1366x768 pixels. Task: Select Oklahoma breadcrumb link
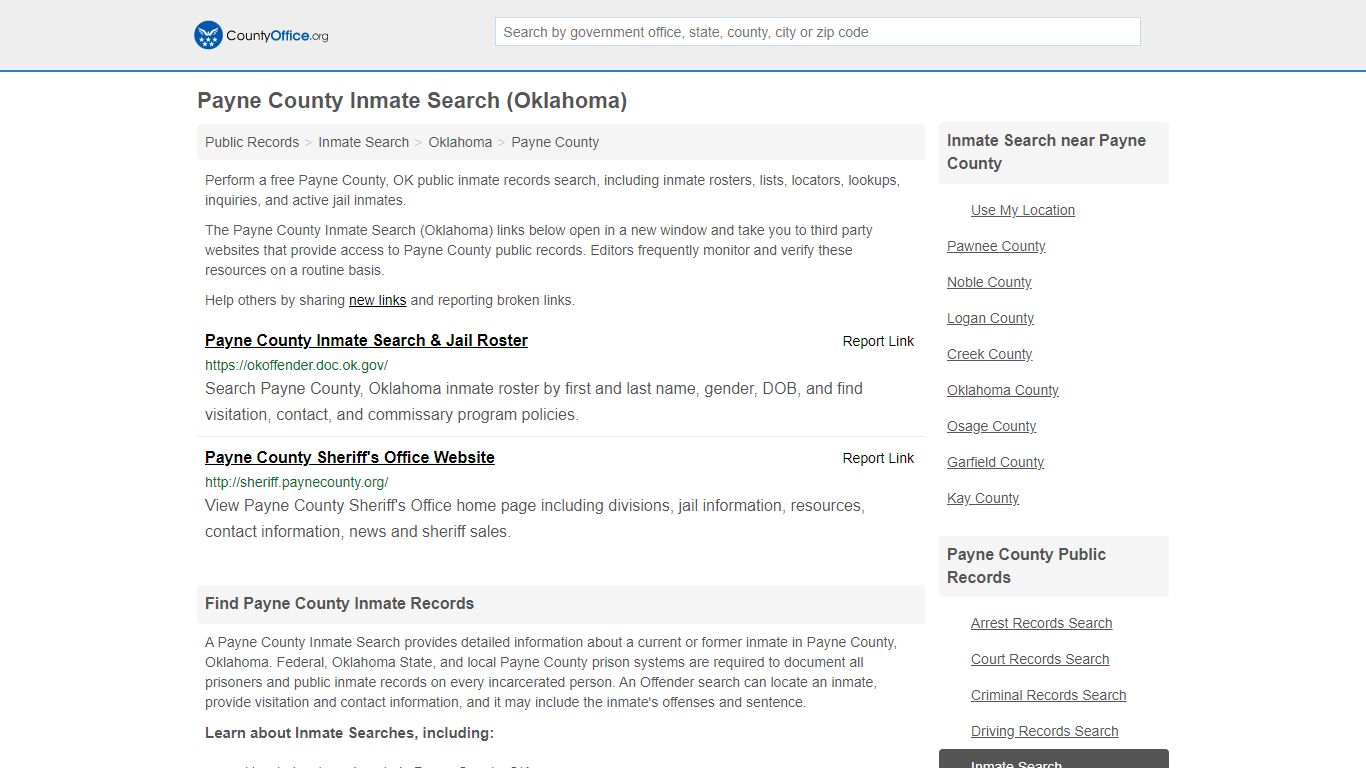460,142
